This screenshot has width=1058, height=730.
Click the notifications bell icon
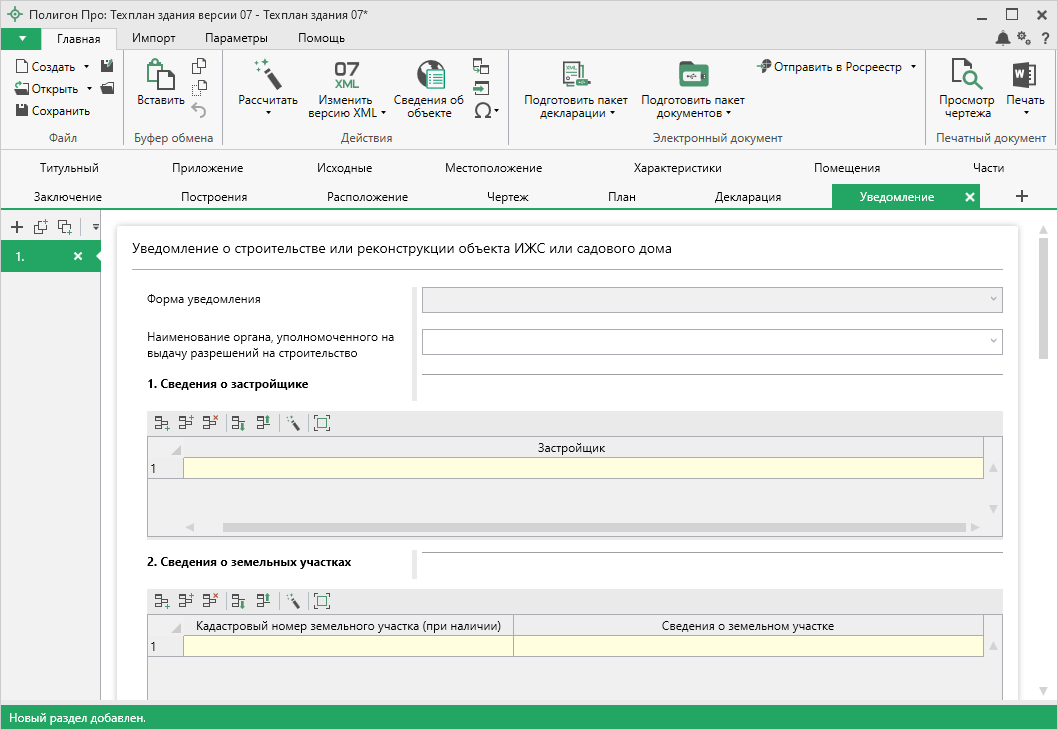[x=1003, y=38]
